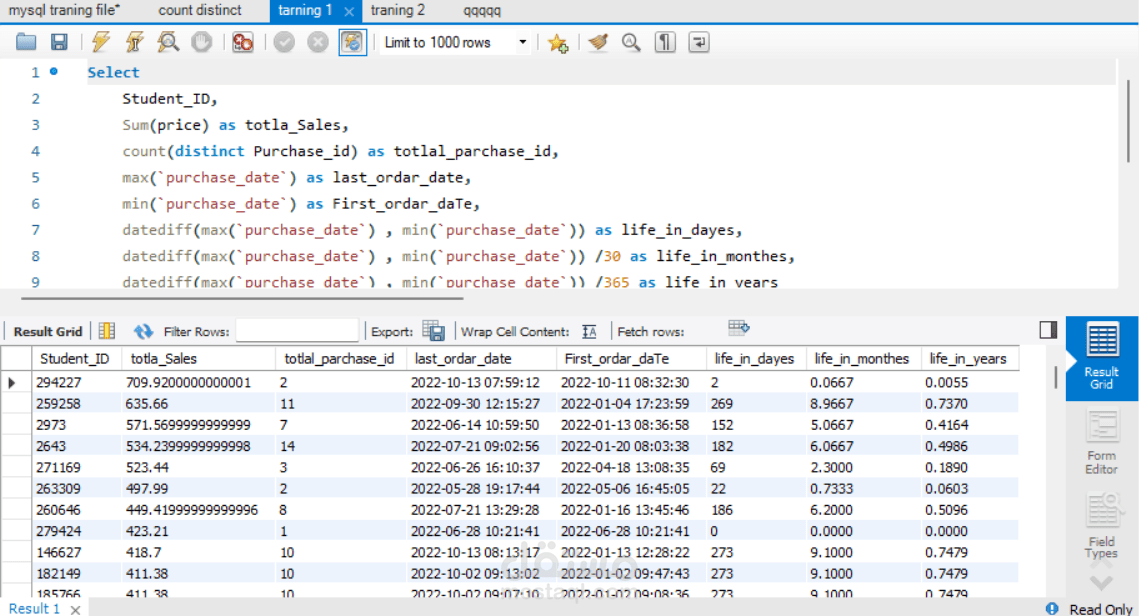Stop query execution hand icon
1139x616 pixels.
click(201, 42)
